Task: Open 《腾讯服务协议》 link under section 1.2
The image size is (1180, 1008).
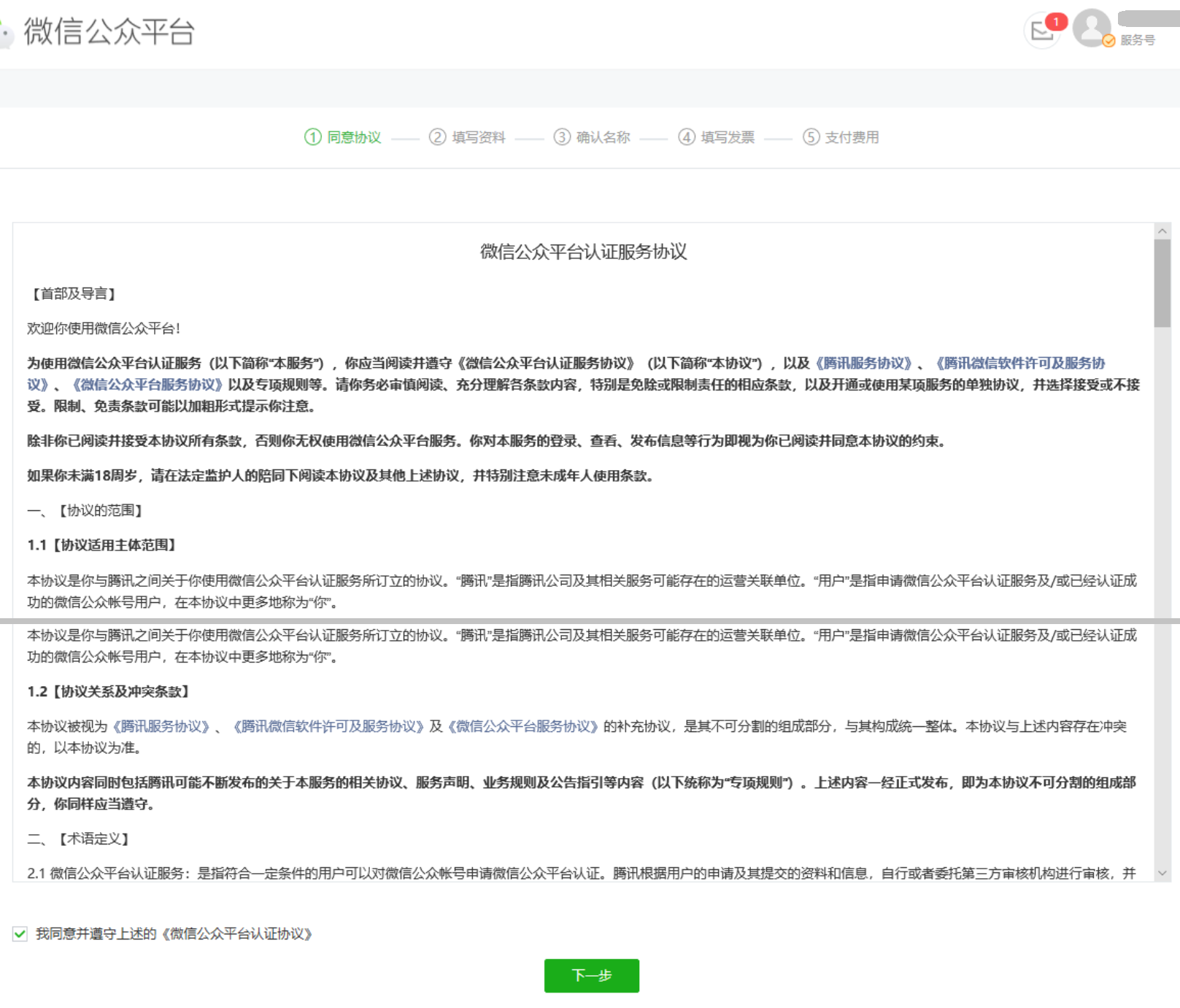Action: coord(161,726)
